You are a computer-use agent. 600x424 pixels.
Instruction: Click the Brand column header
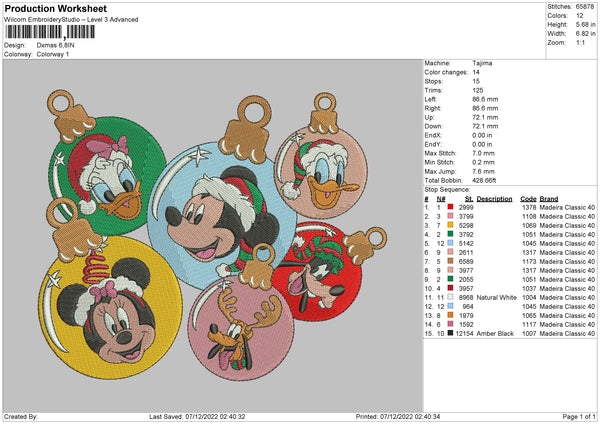tap(549, 199)
